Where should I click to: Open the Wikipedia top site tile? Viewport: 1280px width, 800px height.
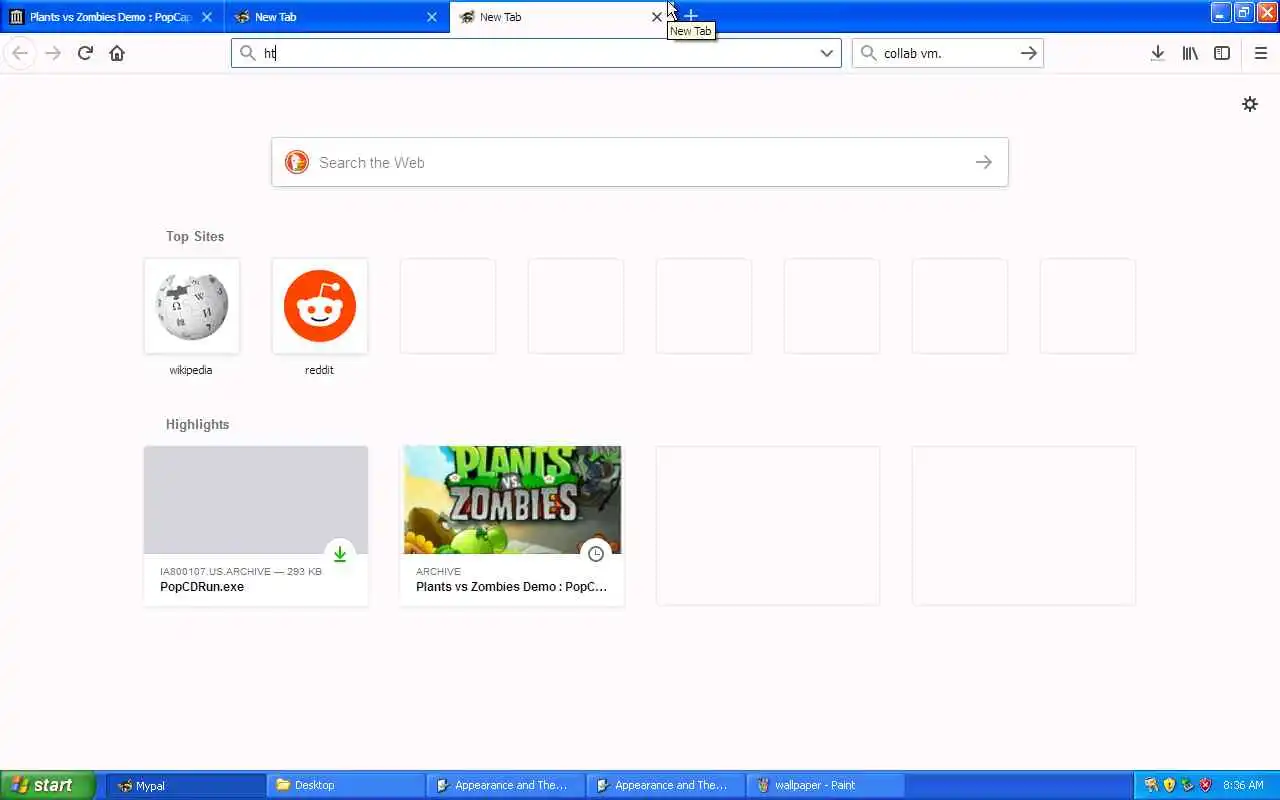coord(192,306)
